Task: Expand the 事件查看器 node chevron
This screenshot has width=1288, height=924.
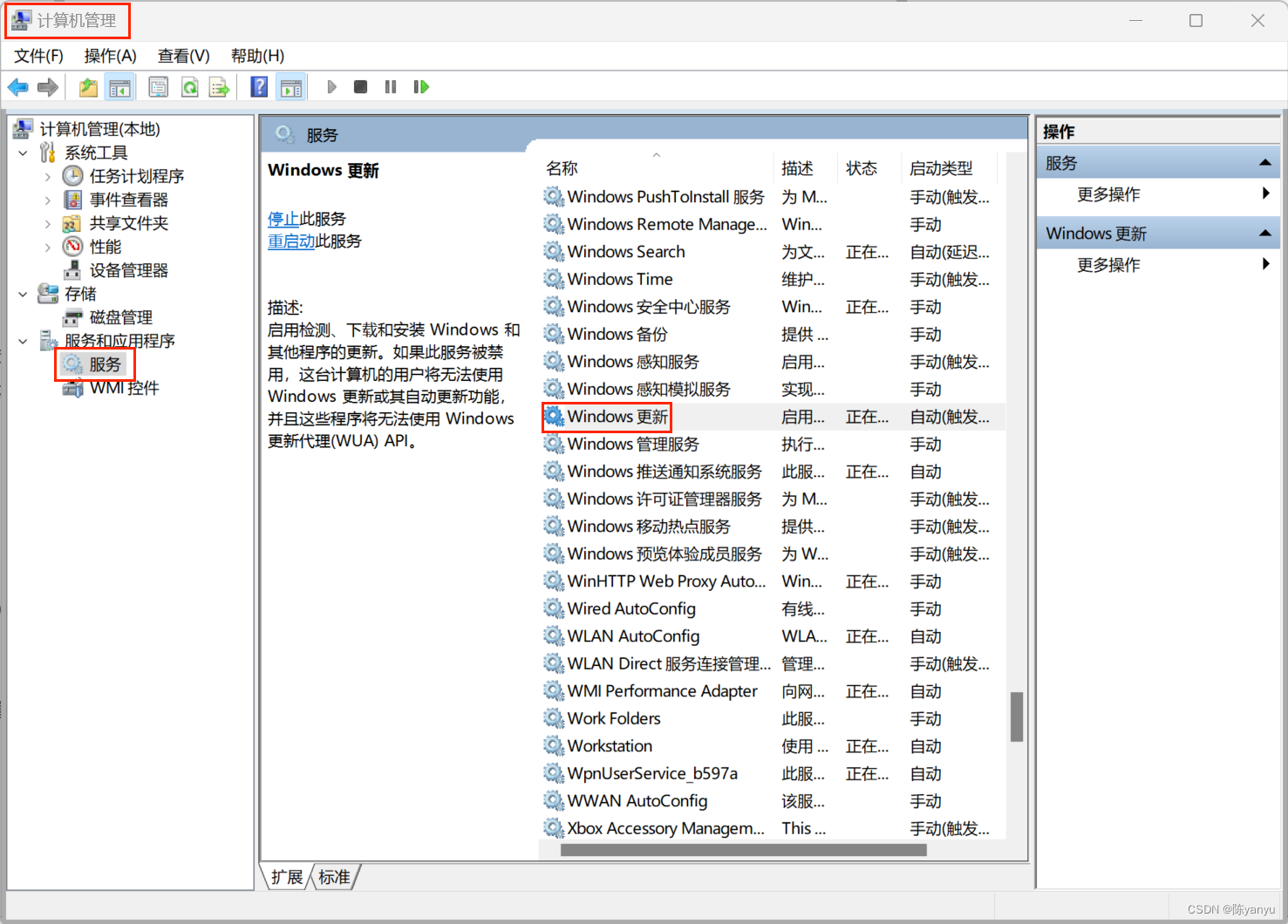Action: pyautogui.click(x=48, y=200)
